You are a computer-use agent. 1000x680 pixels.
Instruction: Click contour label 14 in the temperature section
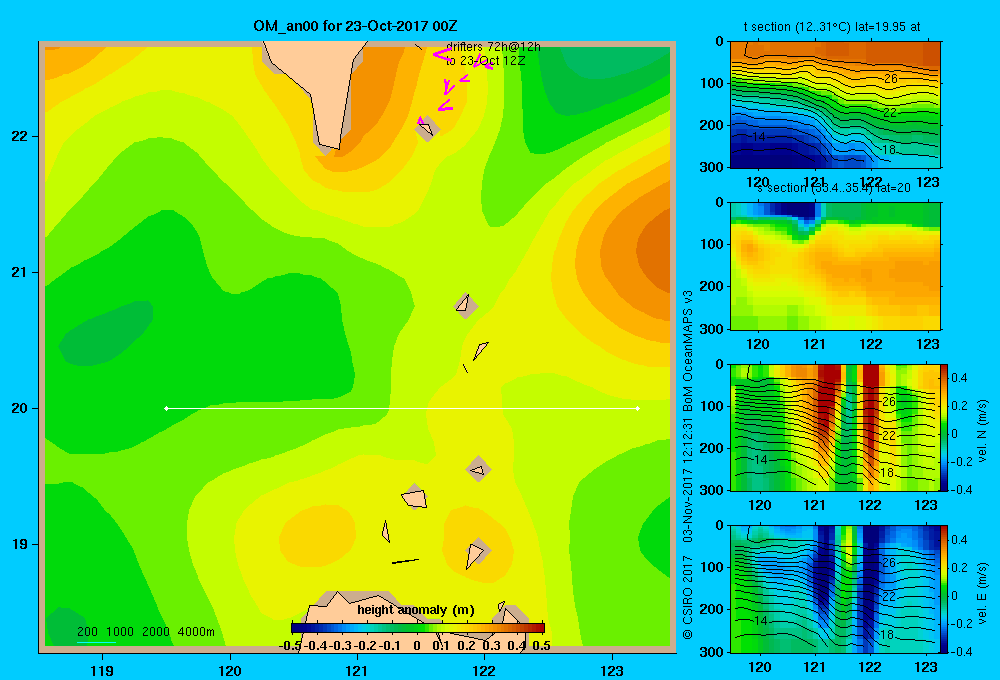(x=758, y=137)
